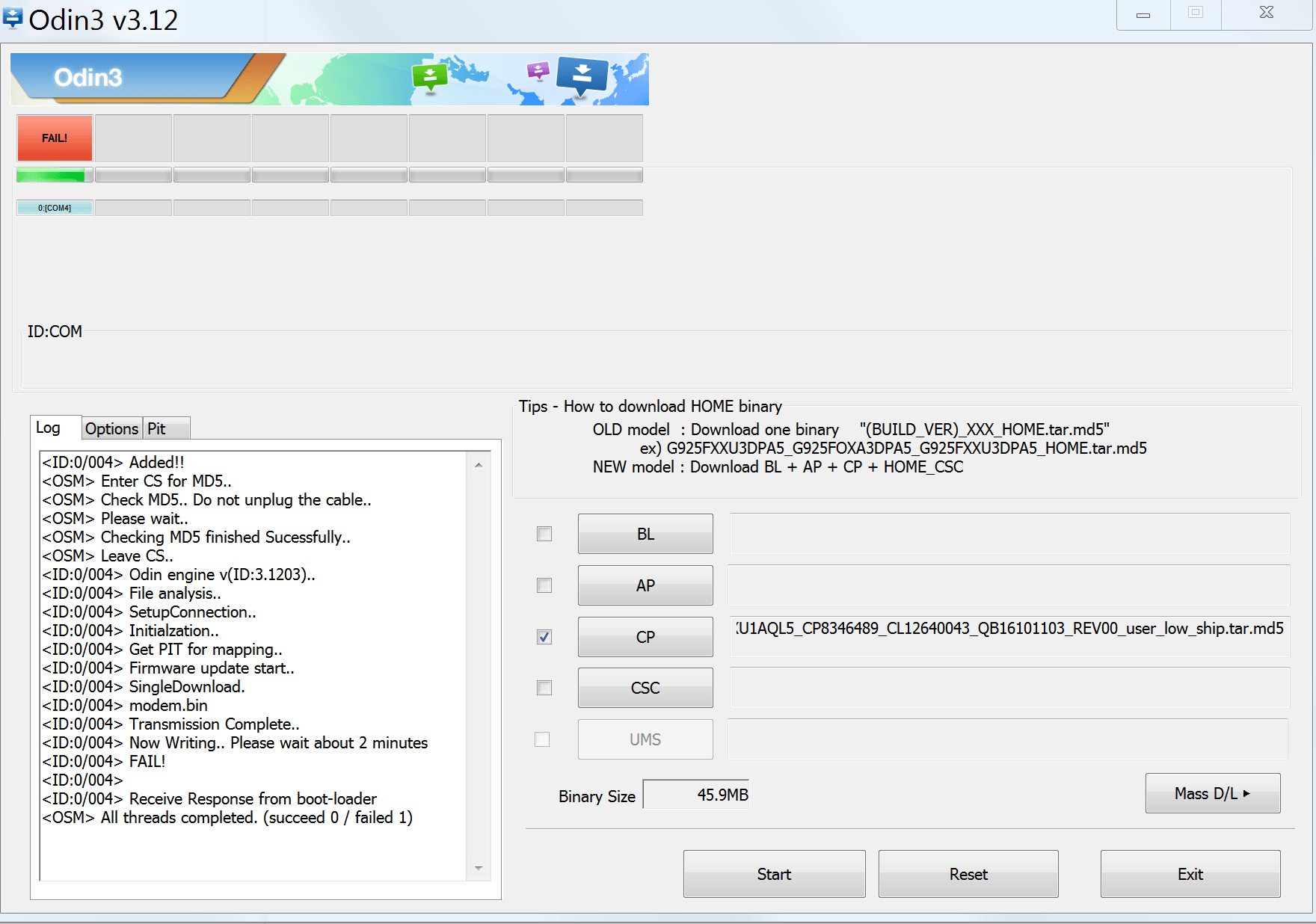The width and height of the screenshot is (1316, 924).
Task: Click the BL file path field
Action: point(1009,534)
